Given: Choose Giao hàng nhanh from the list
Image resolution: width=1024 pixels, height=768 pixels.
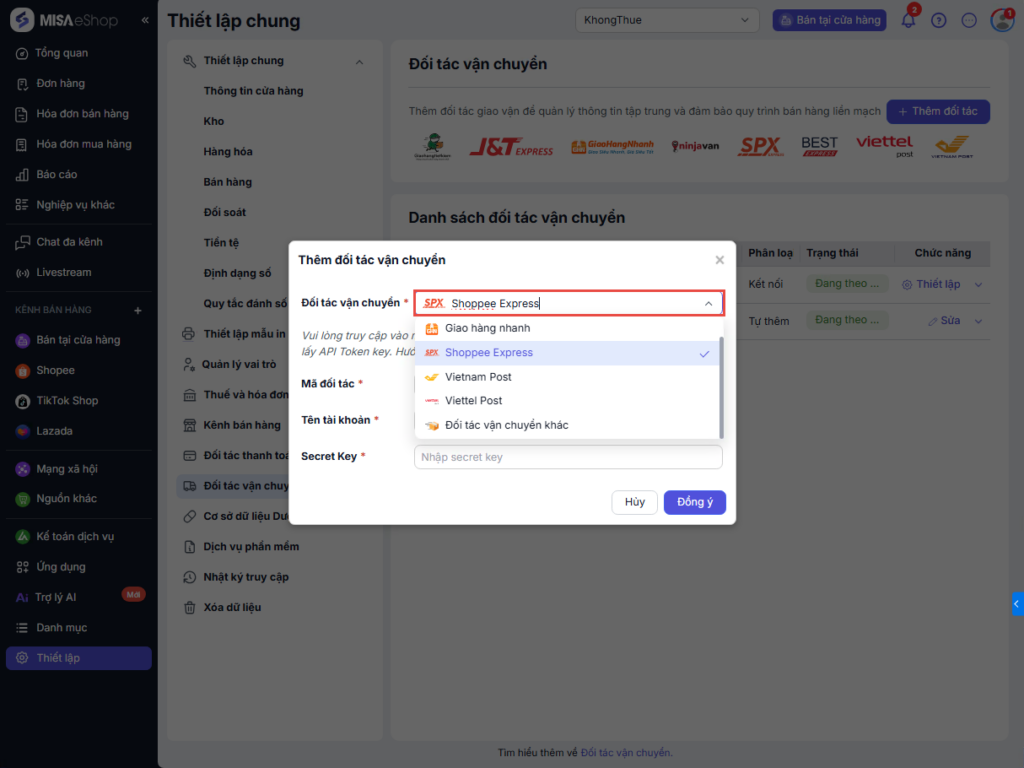Looking at the screenshot, I should coord(567,328).
